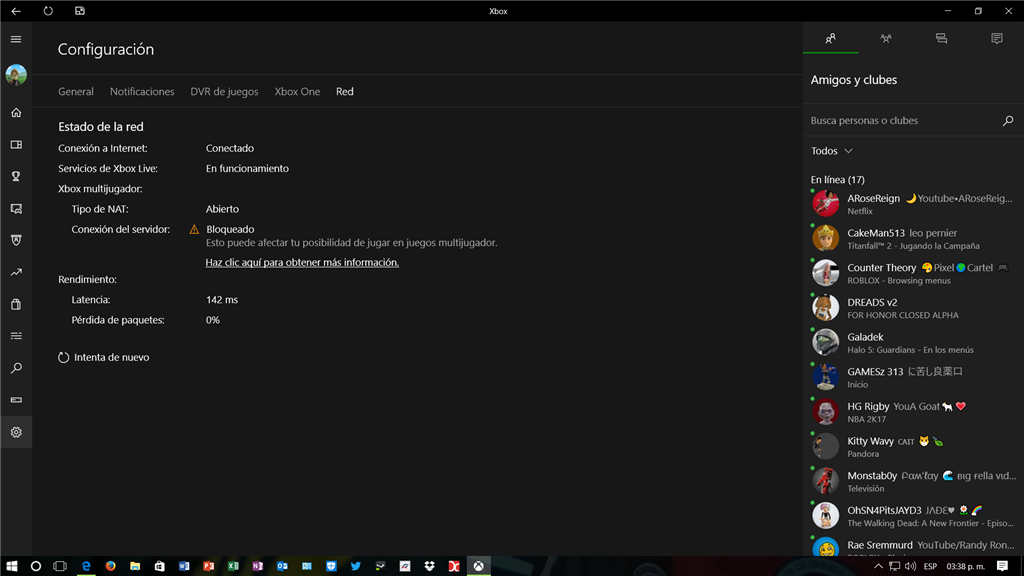Select the Red settings tab

pos(345,91)
